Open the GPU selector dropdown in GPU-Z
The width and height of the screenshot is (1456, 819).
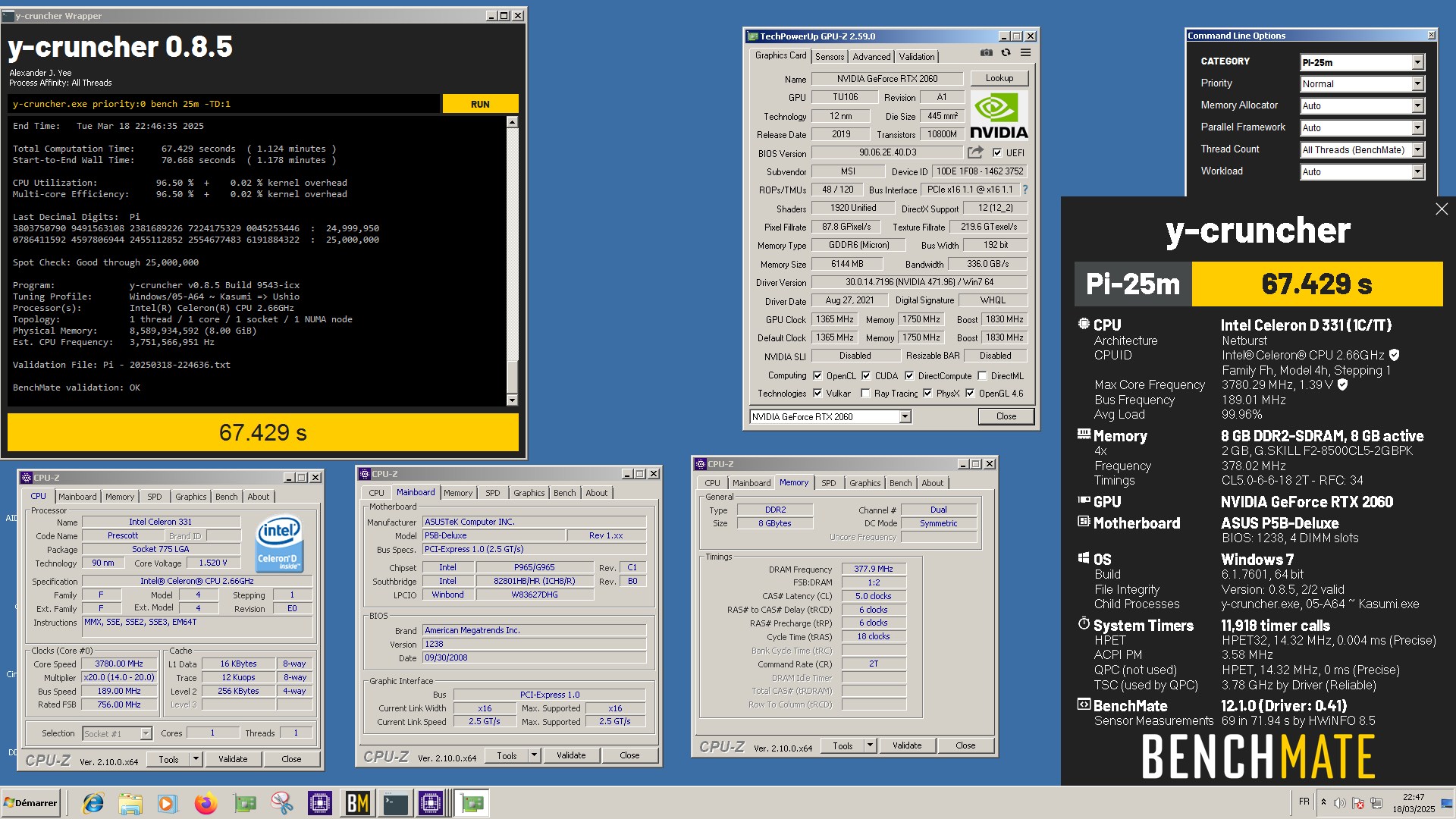point(830,417)
